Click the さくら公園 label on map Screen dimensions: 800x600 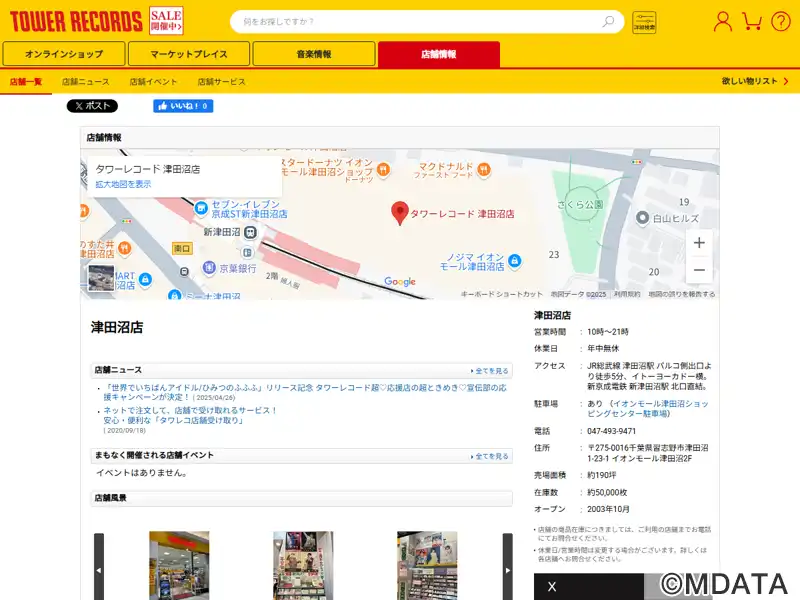point(580,205)
